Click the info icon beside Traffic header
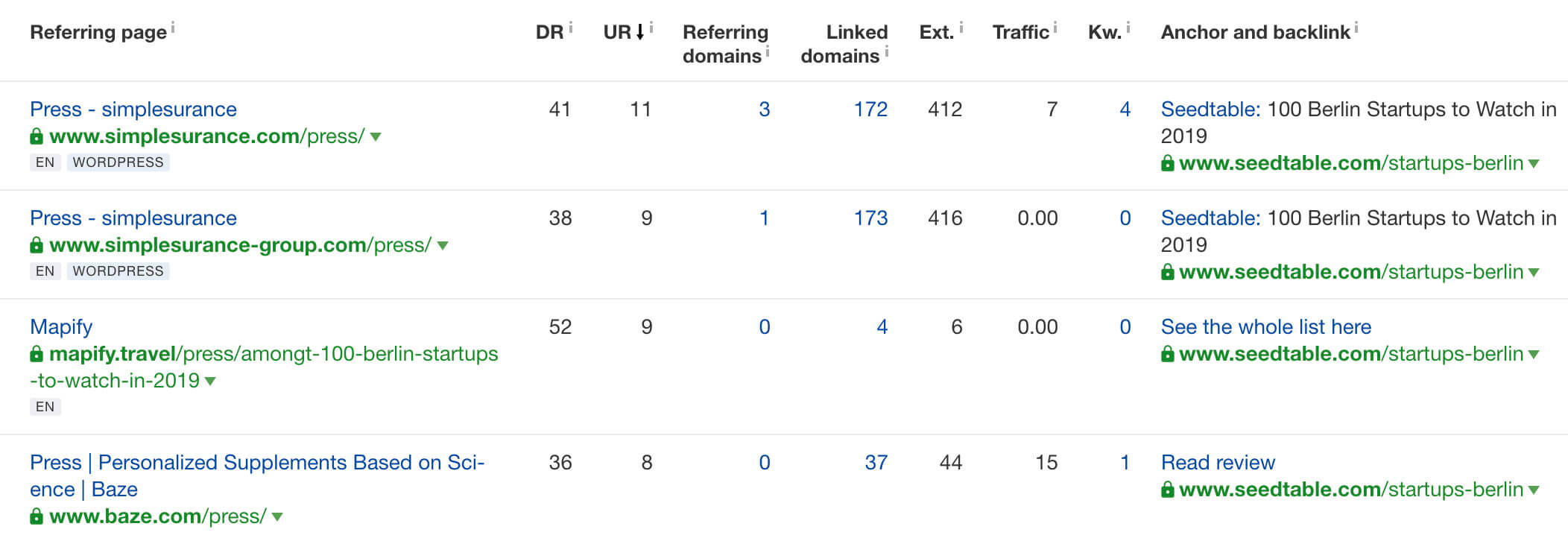The height and width of the screenshot is (541, 1568). [x=1055, y=28]
